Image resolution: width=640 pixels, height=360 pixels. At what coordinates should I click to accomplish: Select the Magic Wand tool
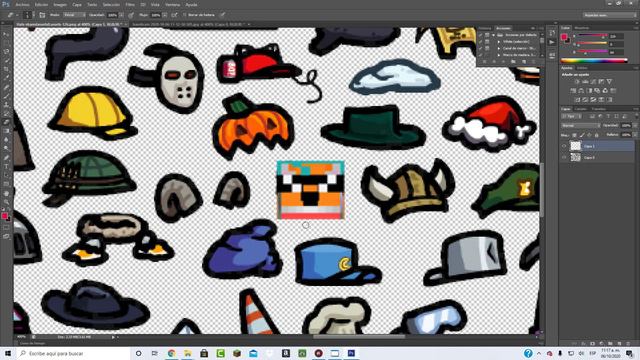coord(6,60)
